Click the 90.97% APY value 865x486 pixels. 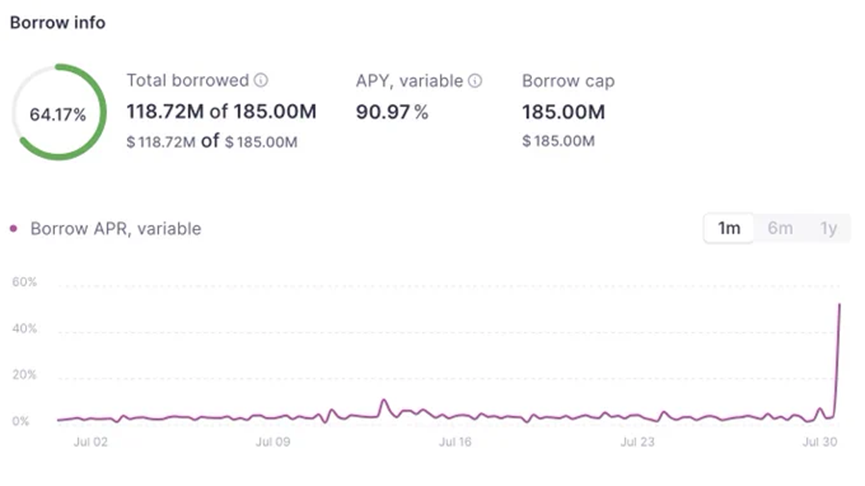(x=392, y=112)
